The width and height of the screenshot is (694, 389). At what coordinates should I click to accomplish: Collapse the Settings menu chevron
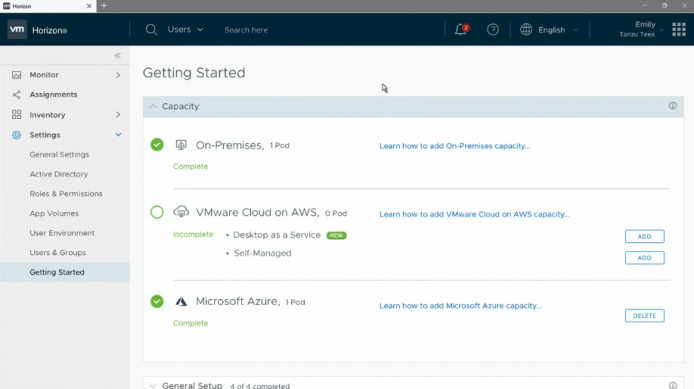pyautogui.click(x=118, y=135)
